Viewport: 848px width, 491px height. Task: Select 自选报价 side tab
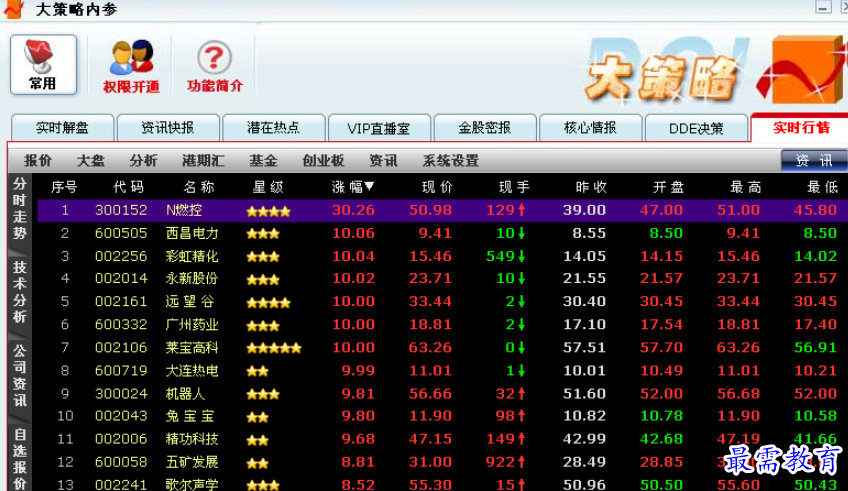coord(19,459)
